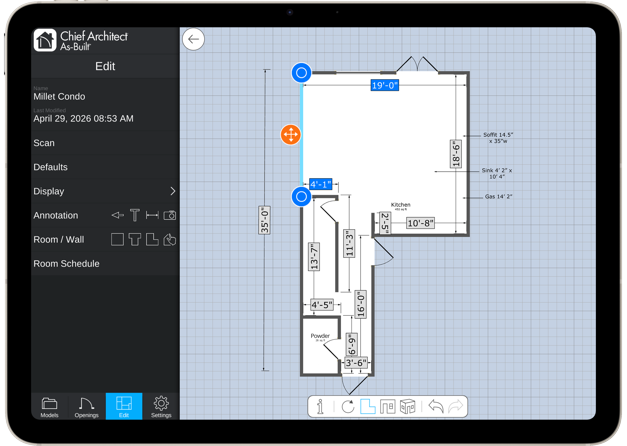Undo the last action

436,406
